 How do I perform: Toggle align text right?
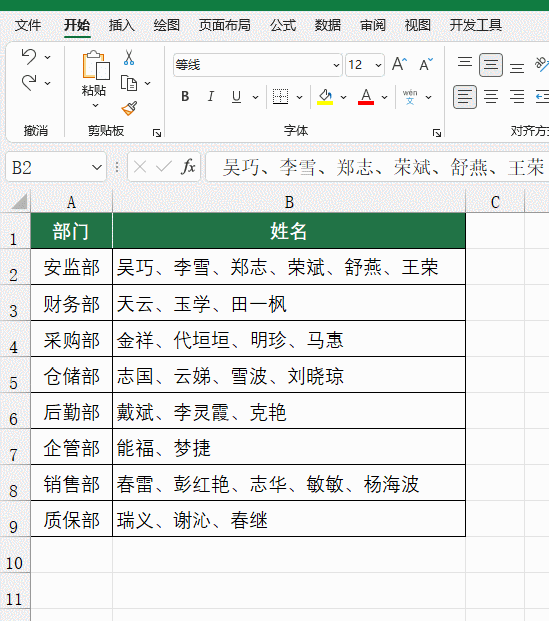click(517, 97)
